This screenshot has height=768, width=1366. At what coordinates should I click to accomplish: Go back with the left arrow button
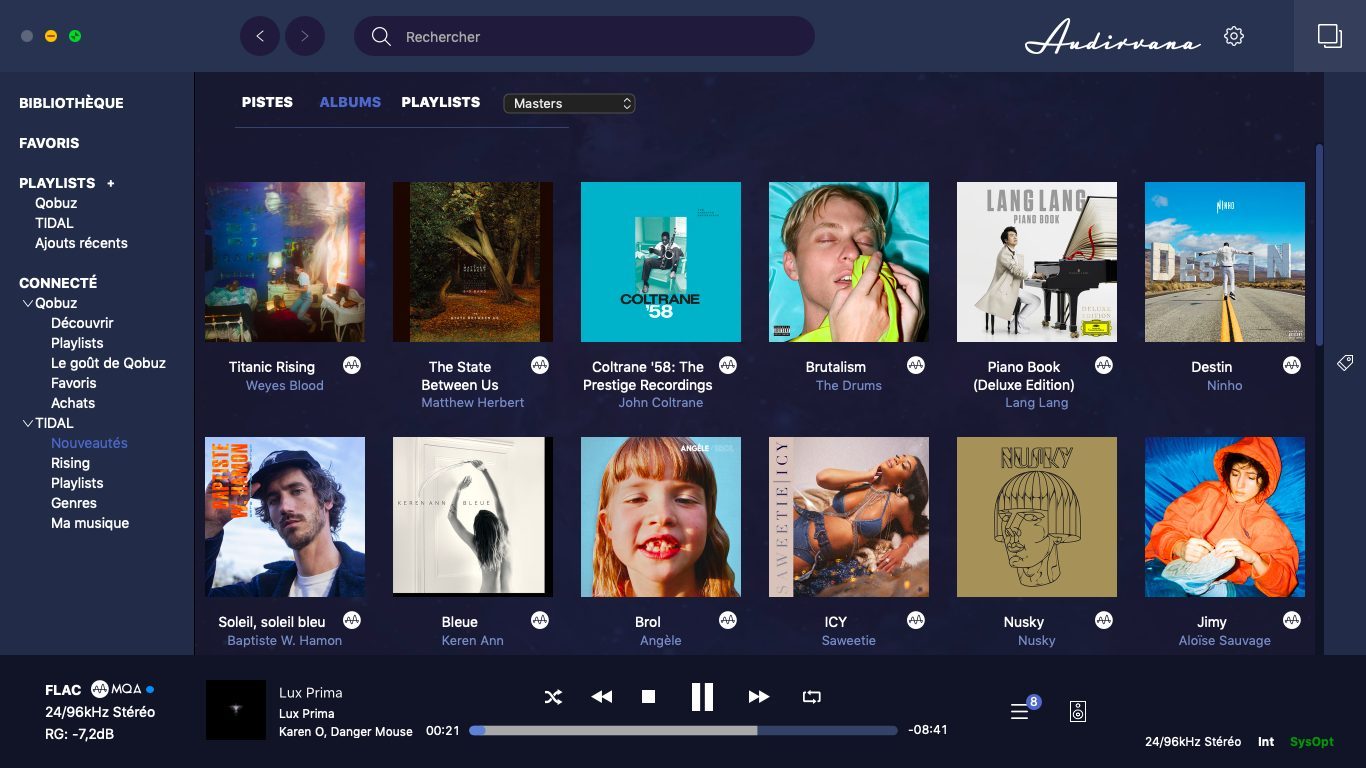point(260,36)
